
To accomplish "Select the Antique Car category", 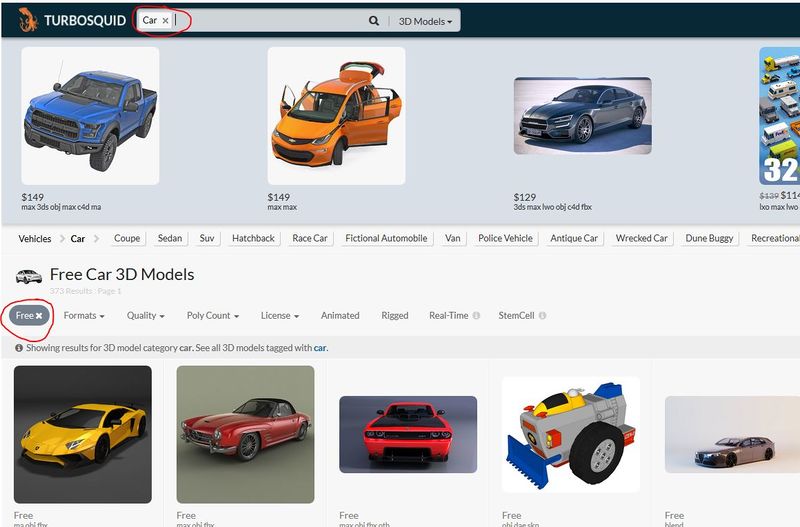I will point(574,238).
